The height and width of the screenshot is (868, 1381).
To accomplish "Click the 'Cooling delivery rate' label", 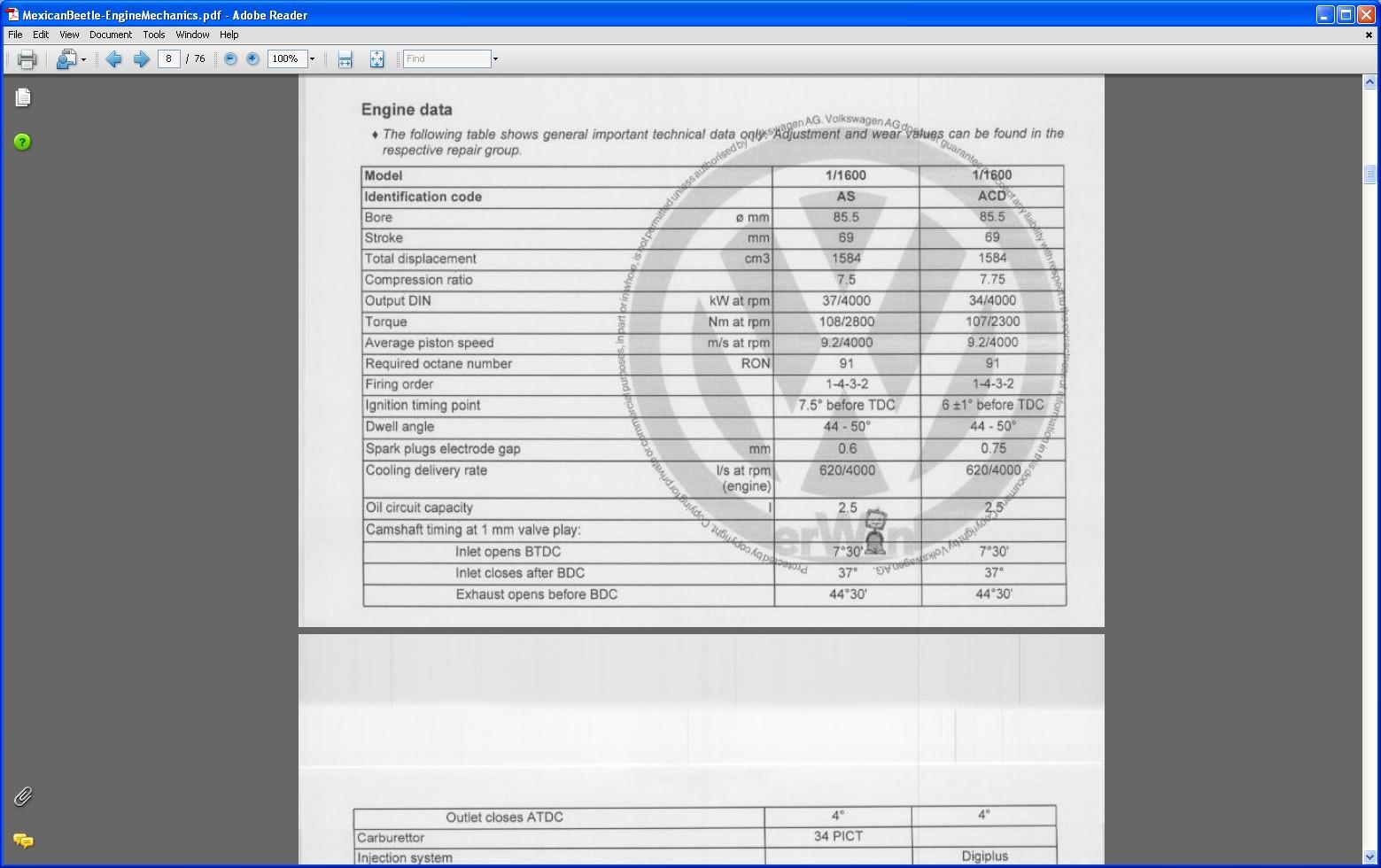I will pyautogui.click(x=426, y=470).
